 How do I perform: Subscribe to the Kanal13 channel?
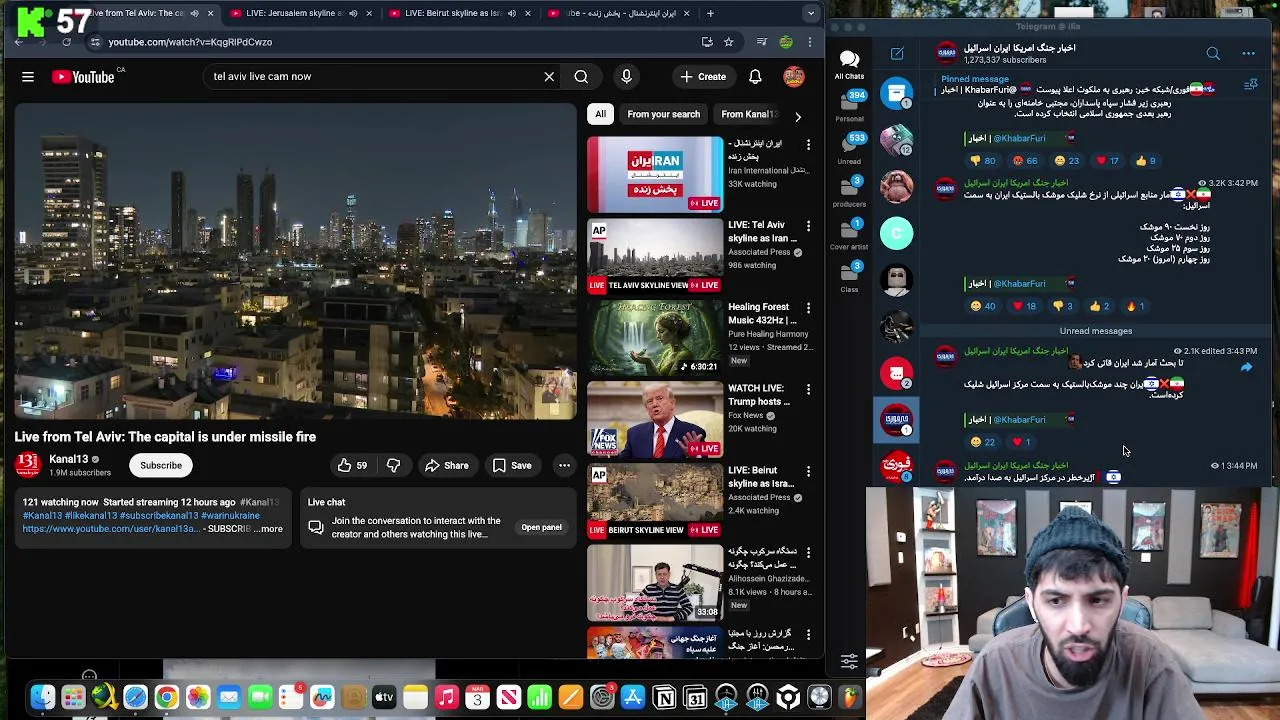[x=161, y=465]
